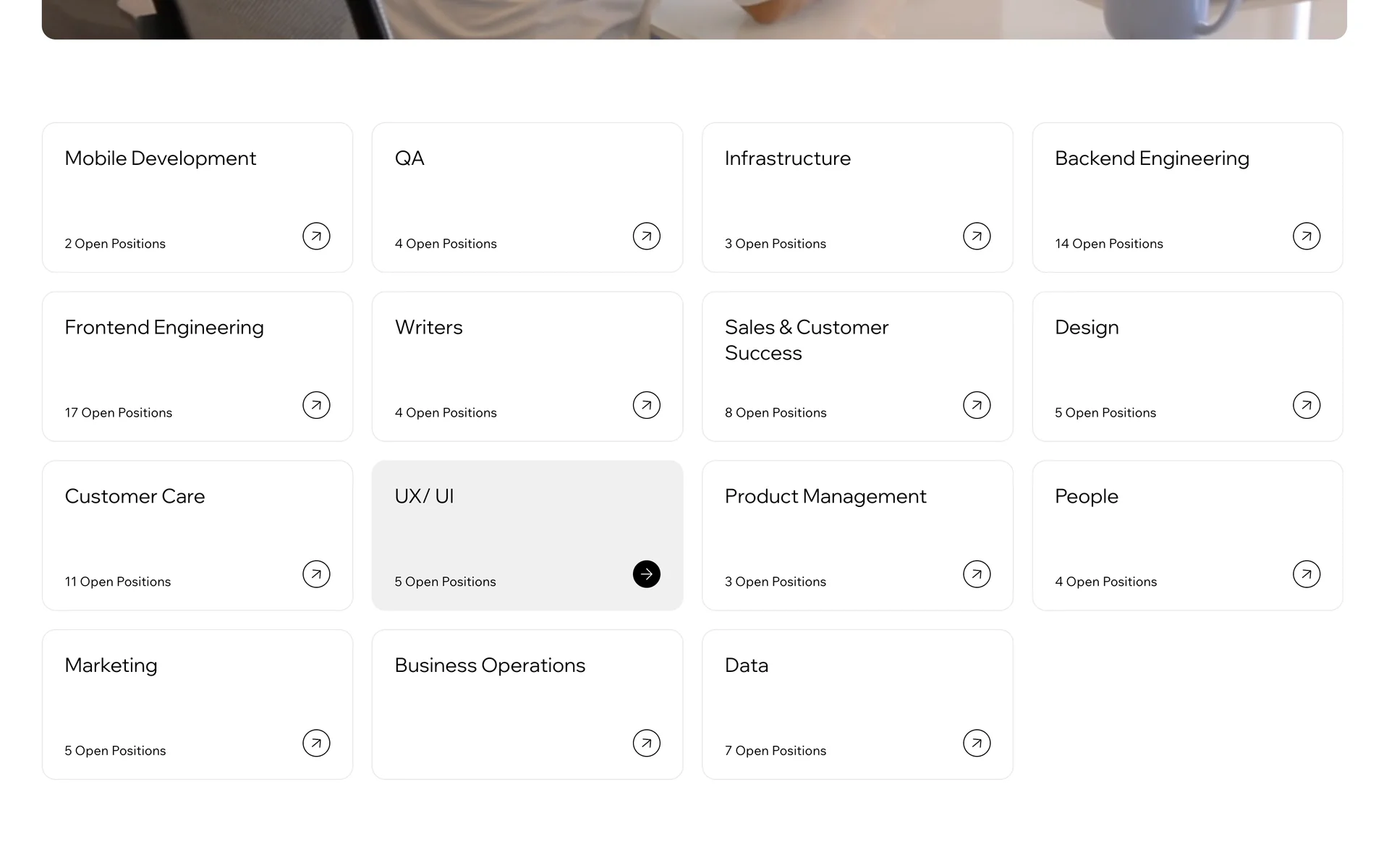Click the Infrastructure card's arrow icon
This screenshot has height=868, width=1389.
977,237
